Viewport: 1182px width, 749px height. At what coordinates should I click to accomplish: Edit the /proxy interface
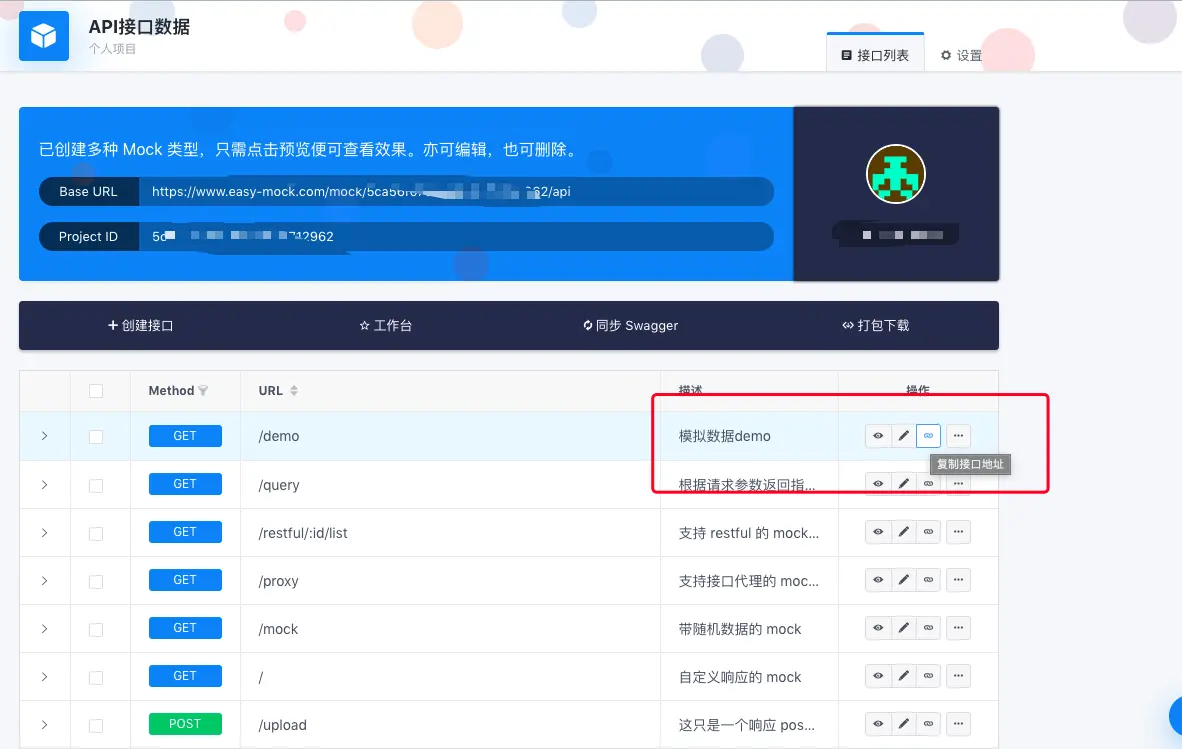pos(903,580)
